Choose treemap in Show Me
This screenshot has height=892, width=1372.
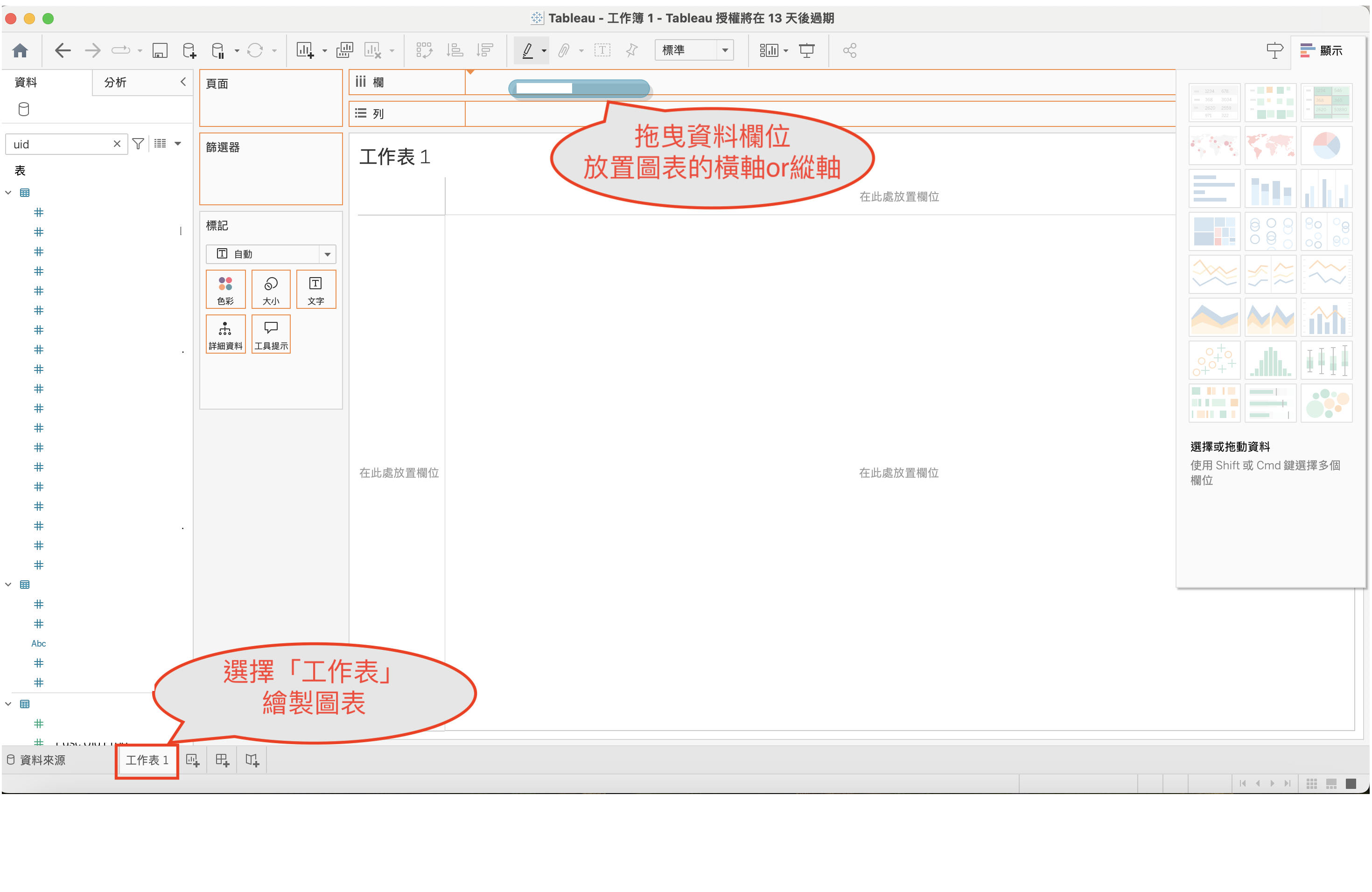coord(1215,232)
